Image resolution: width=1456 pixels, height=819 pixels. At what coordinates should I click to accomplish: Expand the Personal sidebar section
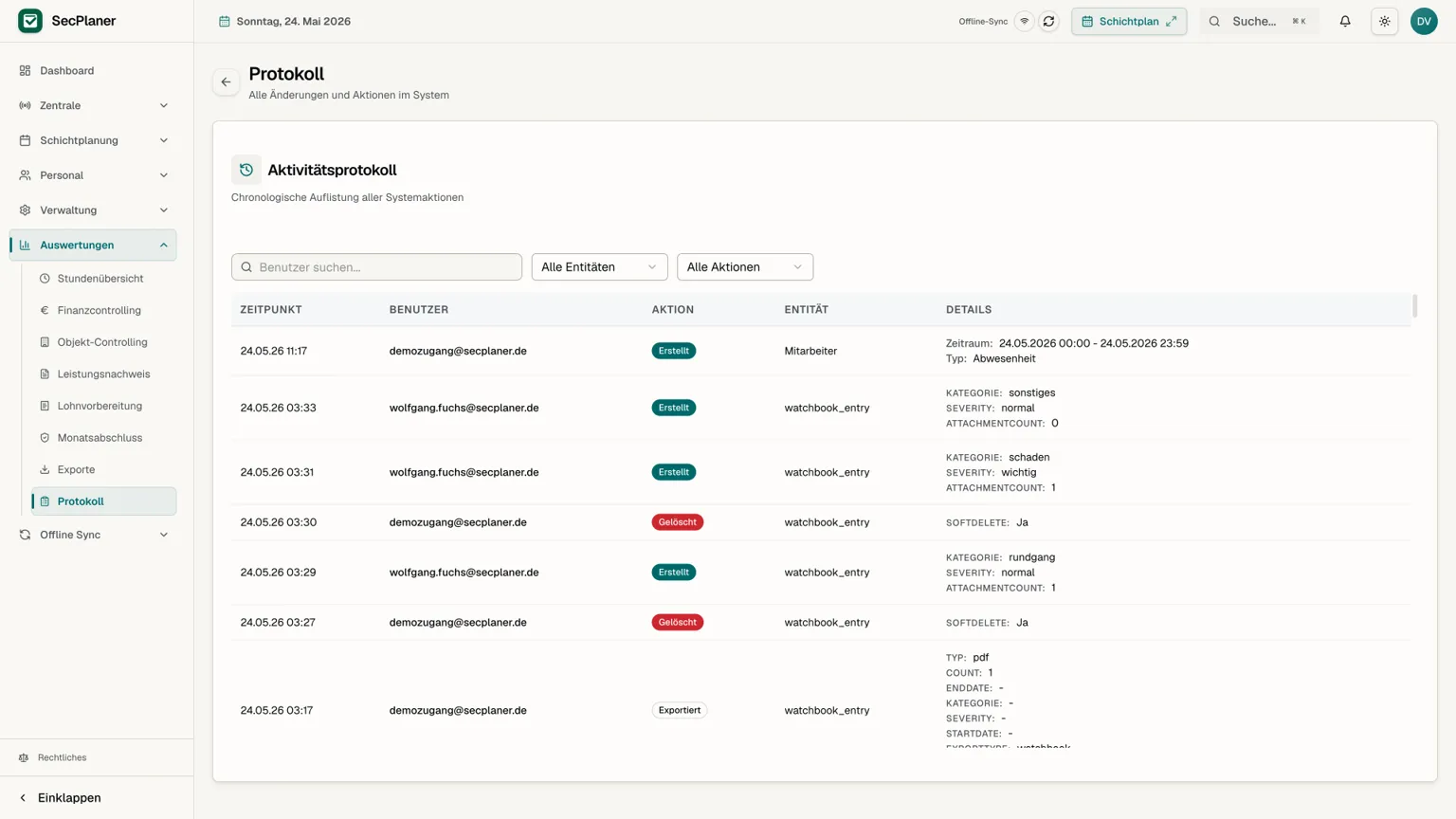[x=93, y=175]
